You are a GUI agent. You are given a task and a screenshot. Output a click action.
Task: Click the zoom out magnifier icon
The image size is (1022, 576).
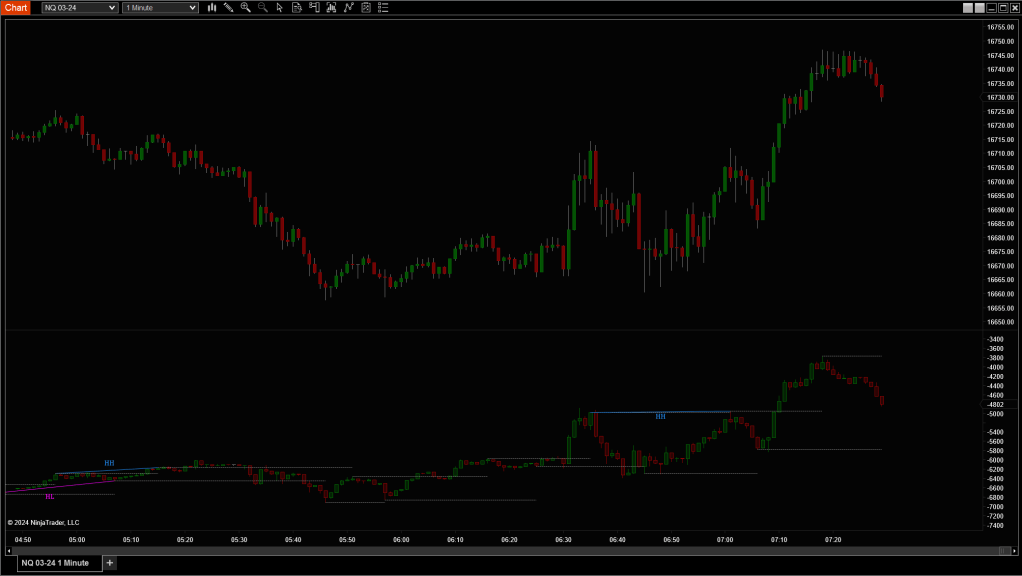point(262,7)
